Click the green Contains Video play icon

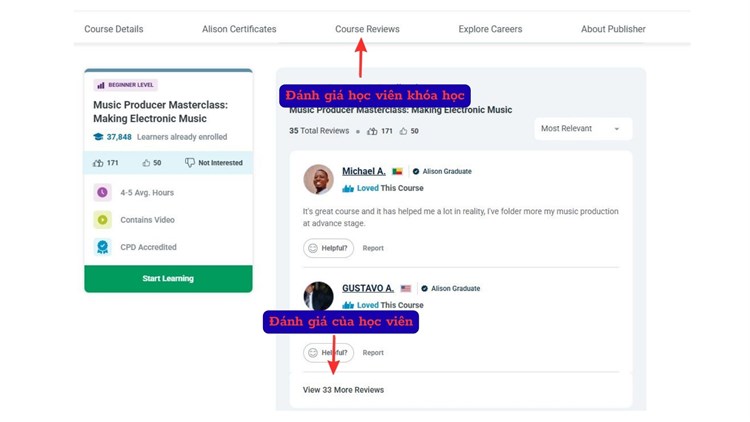(102, 219)
